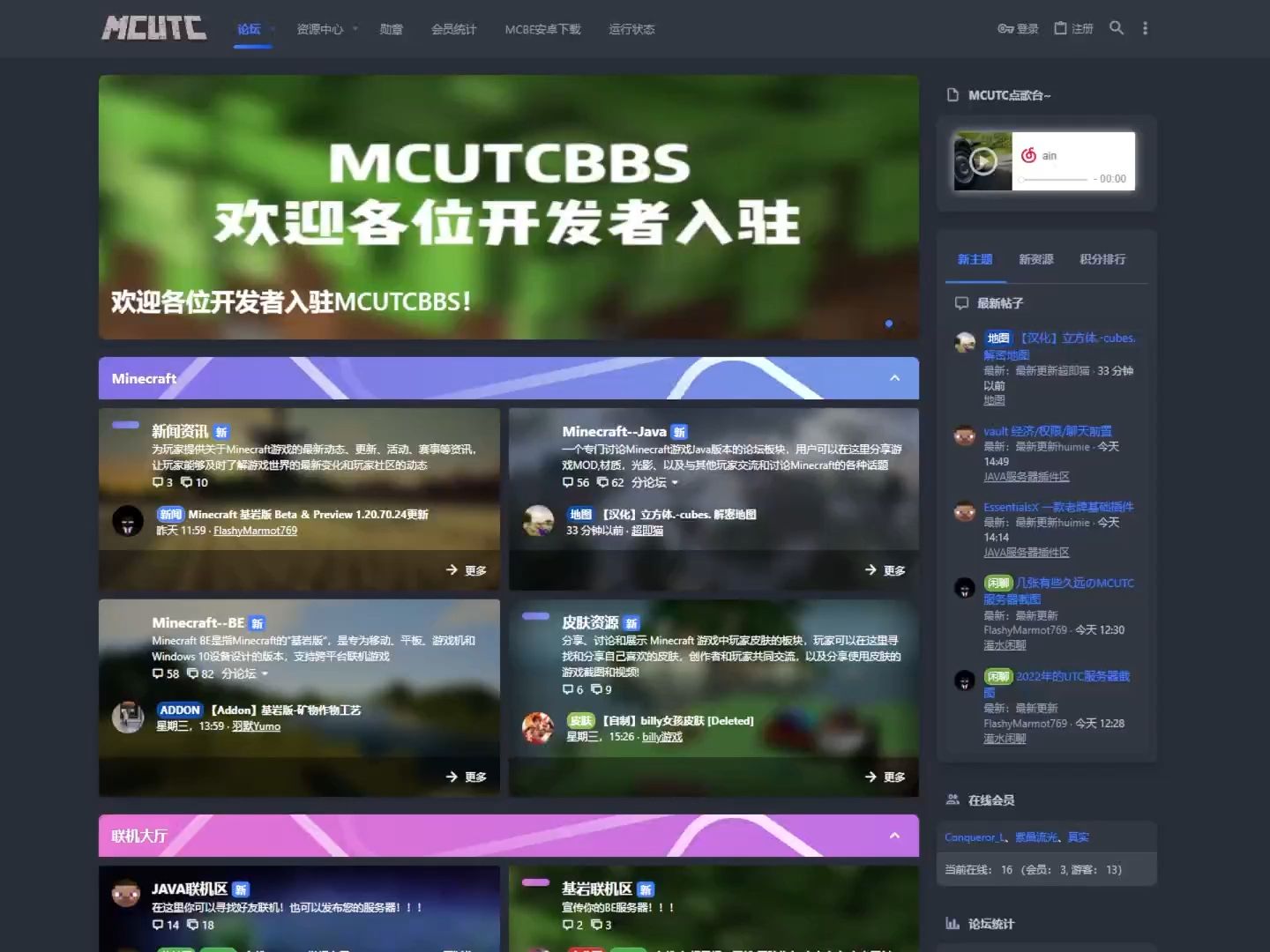Open Minecraft--Java 分论坛 dropdown
The width and height of the screenshot is (1270, 952).
(x=655, y=482)
